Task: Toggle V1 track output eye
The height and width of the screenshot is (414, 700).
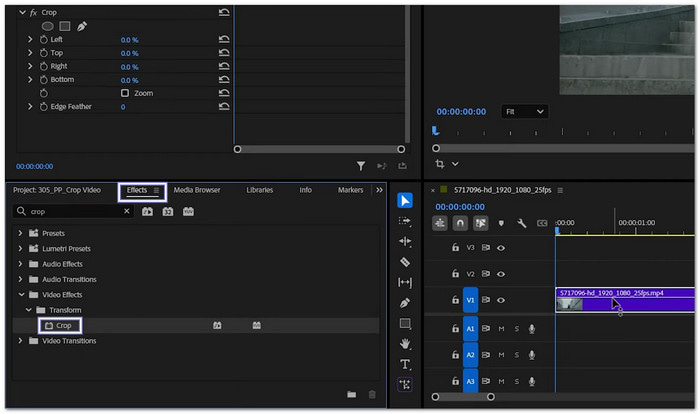Action: tap(501, 300)
